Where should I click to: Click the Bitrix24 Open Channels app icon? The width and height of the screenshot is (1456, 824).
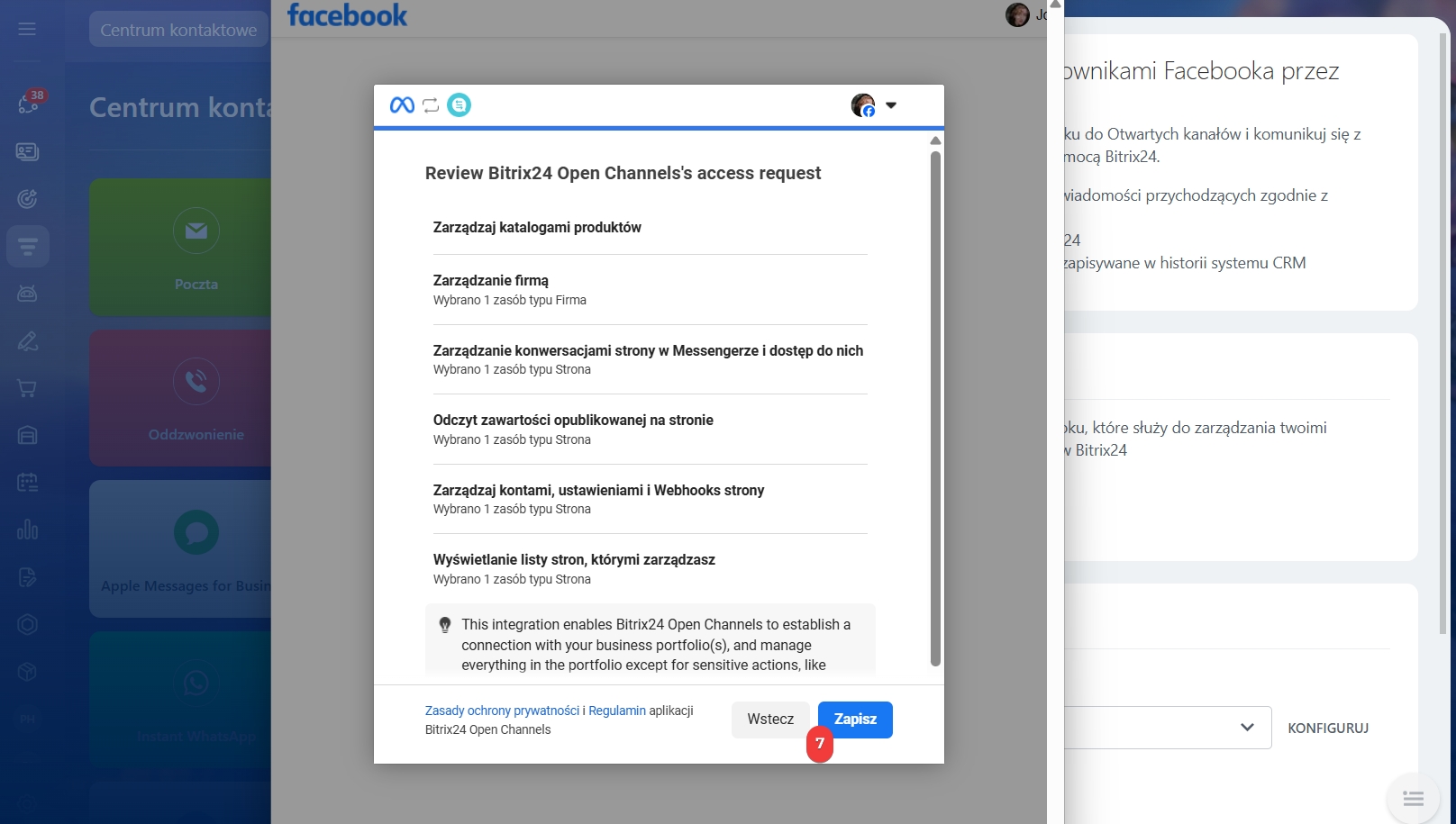click(x=460, y=105)
